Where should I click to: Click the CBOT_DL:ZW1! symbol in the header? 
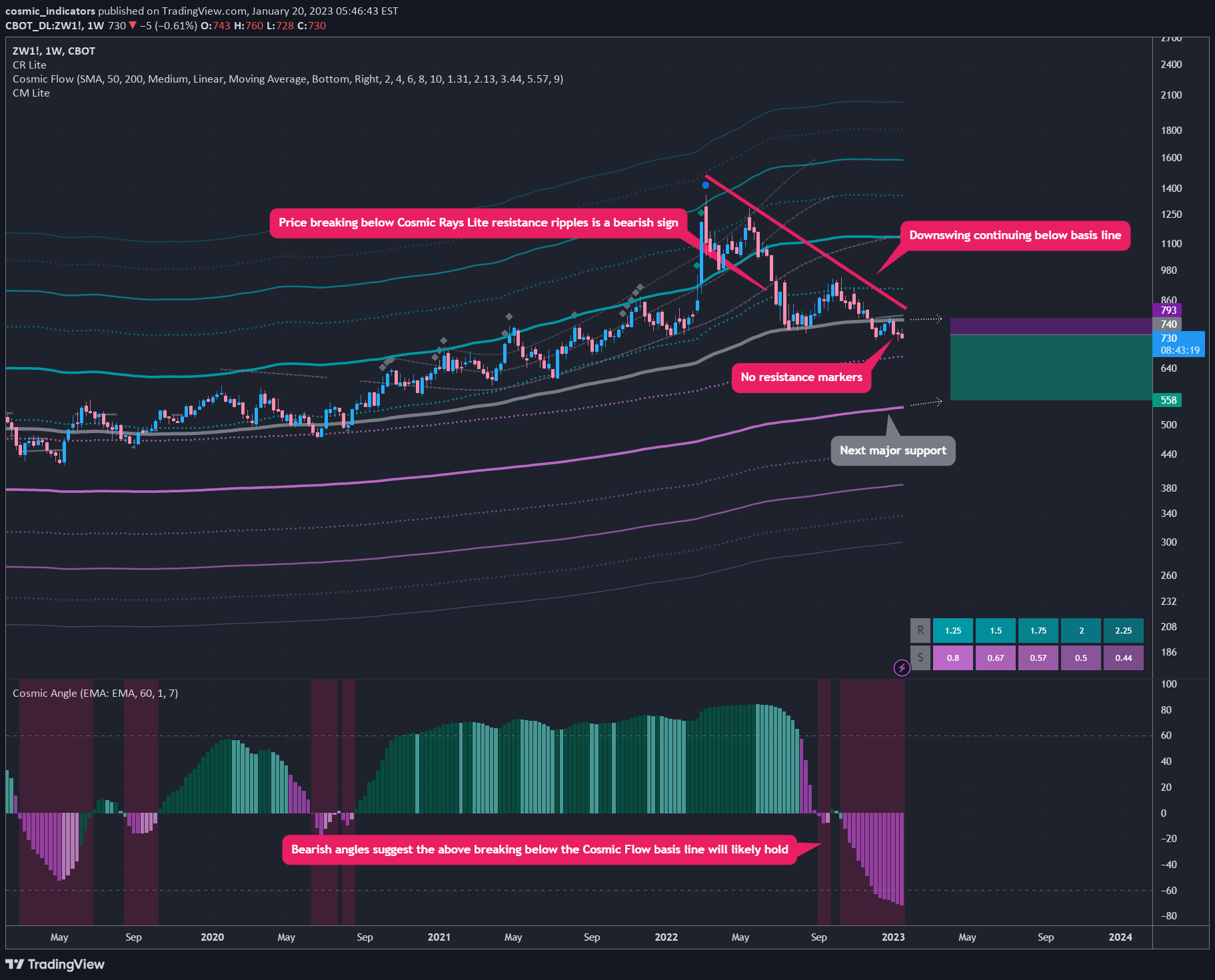tap(41, 25)
